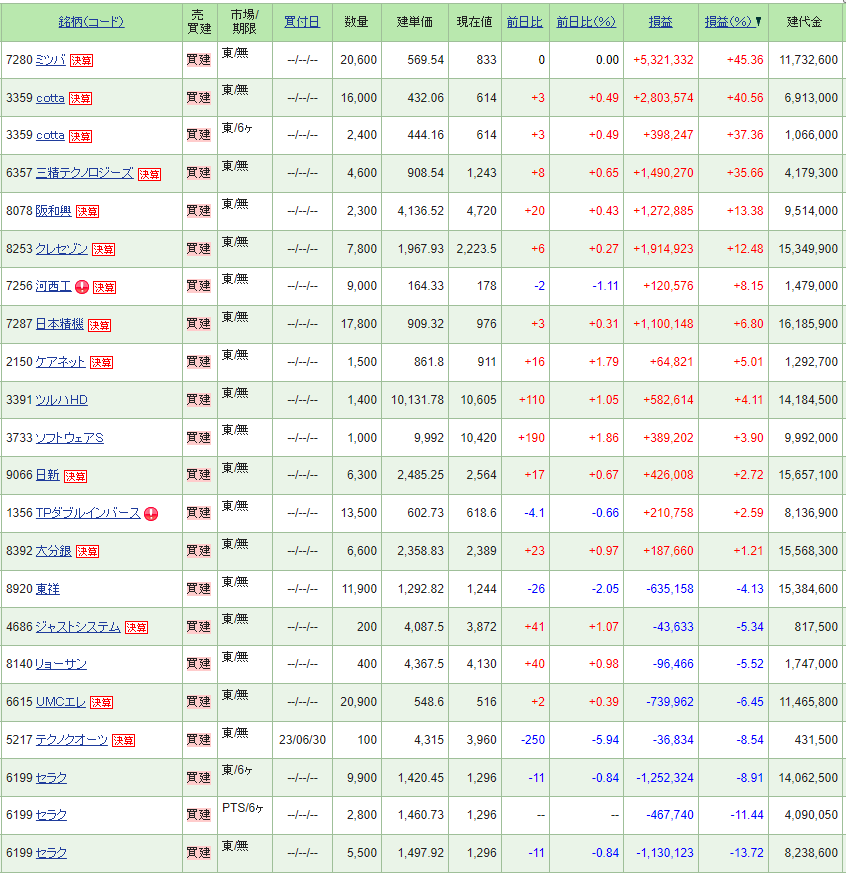
Task: Open cotta link in the 東/6ヶ row
Action: [x=50, y=135]
